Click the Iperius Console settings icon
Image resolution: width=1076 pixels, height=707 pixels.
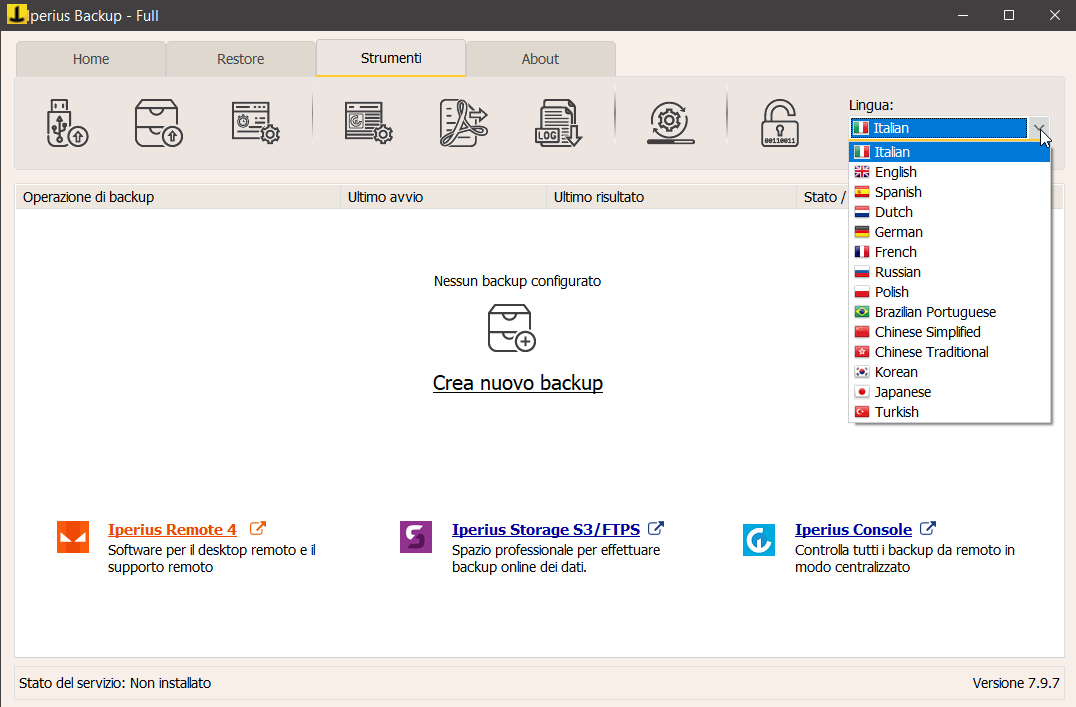pos(369,123)
